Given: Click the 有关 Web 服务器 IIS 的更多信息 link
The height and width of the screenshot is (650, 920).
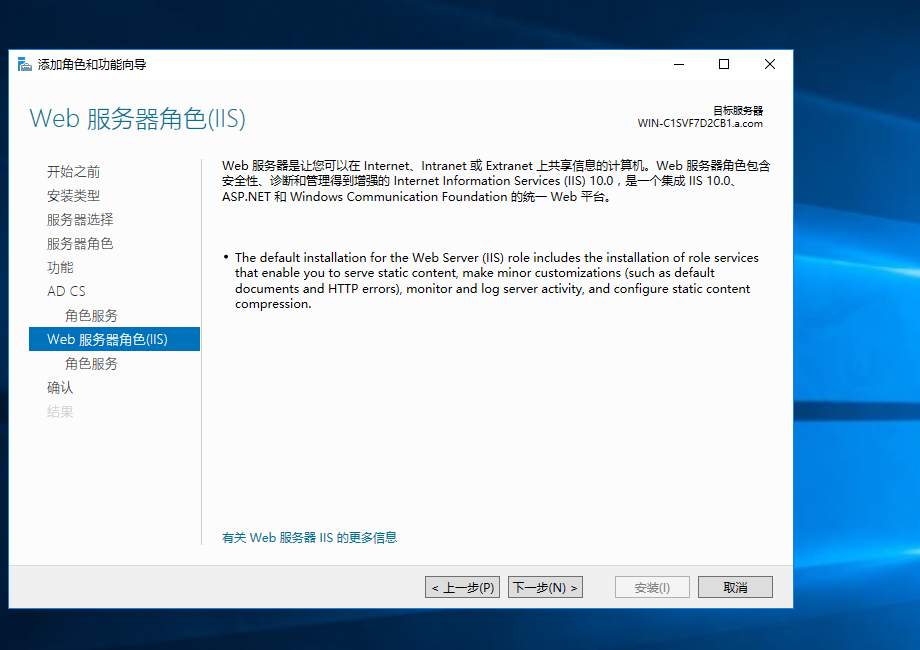Looking at the screenshot, I should 309,537.
